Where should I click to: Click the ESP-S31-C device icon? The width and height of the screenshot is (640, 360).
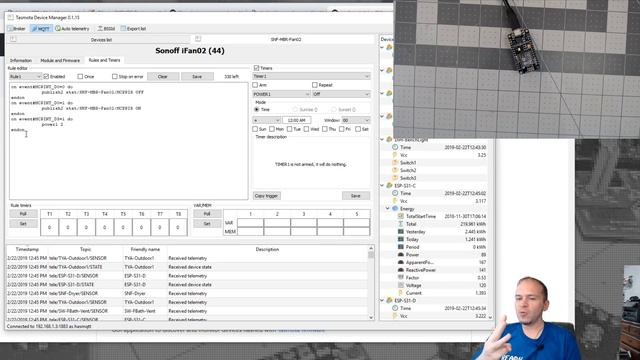pos(389,186)
